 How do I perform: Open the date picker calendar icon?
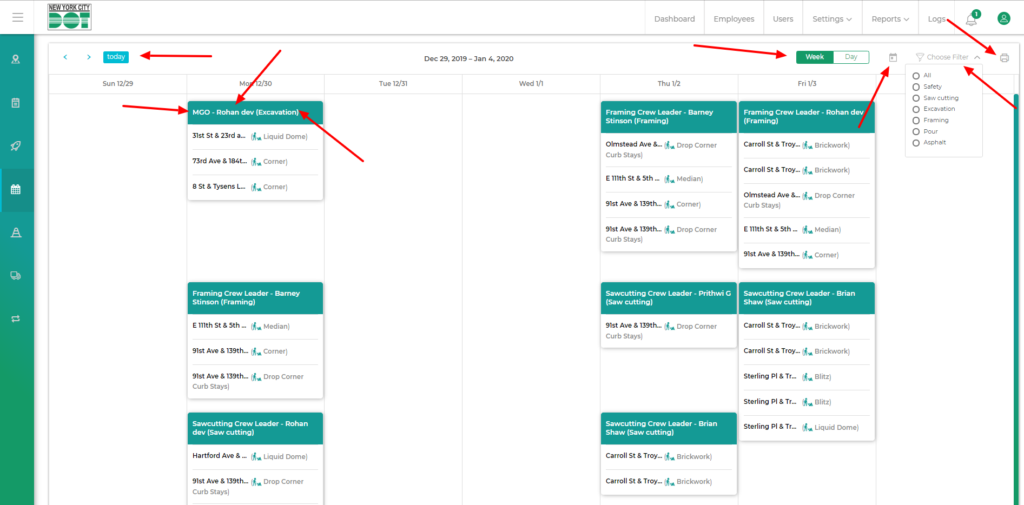(x=892, y=58)
